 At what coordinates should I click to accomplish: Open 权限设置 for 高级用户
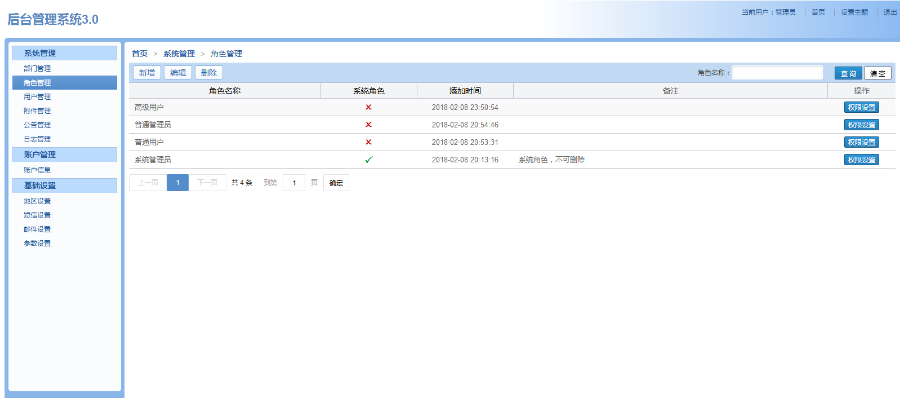(x=861, y=107)
